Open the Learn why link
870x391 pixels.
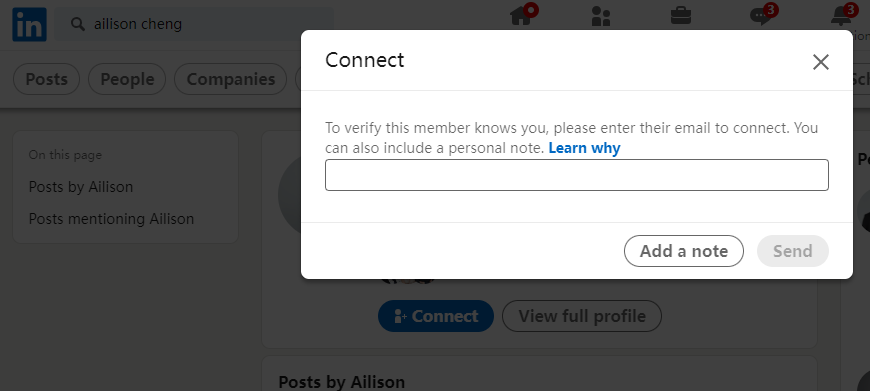(x=584, y=148)
